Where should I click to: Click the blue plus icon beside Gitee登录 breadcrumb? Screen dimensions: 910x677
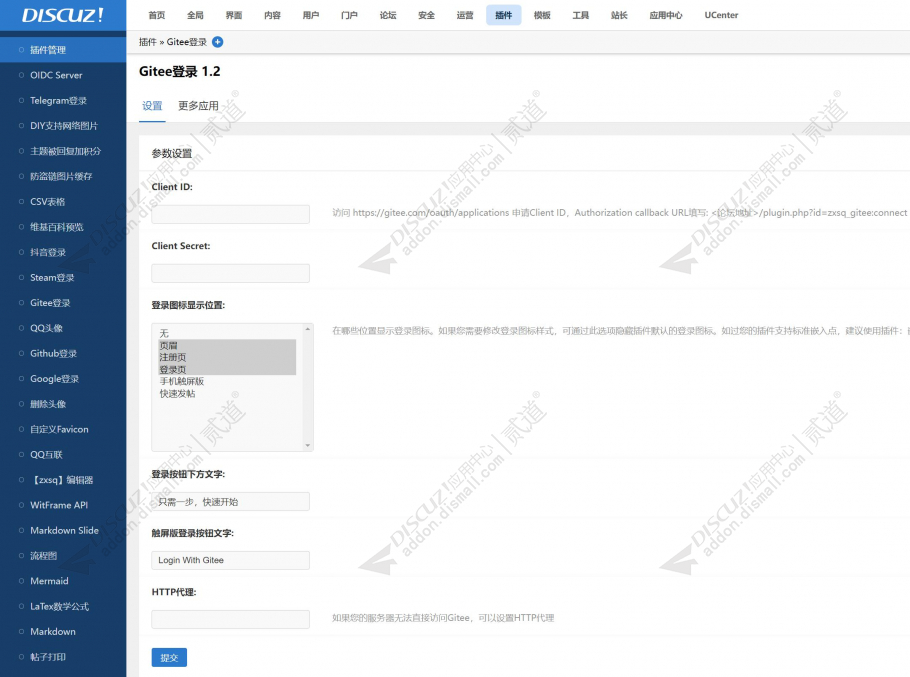pos(218,42)
